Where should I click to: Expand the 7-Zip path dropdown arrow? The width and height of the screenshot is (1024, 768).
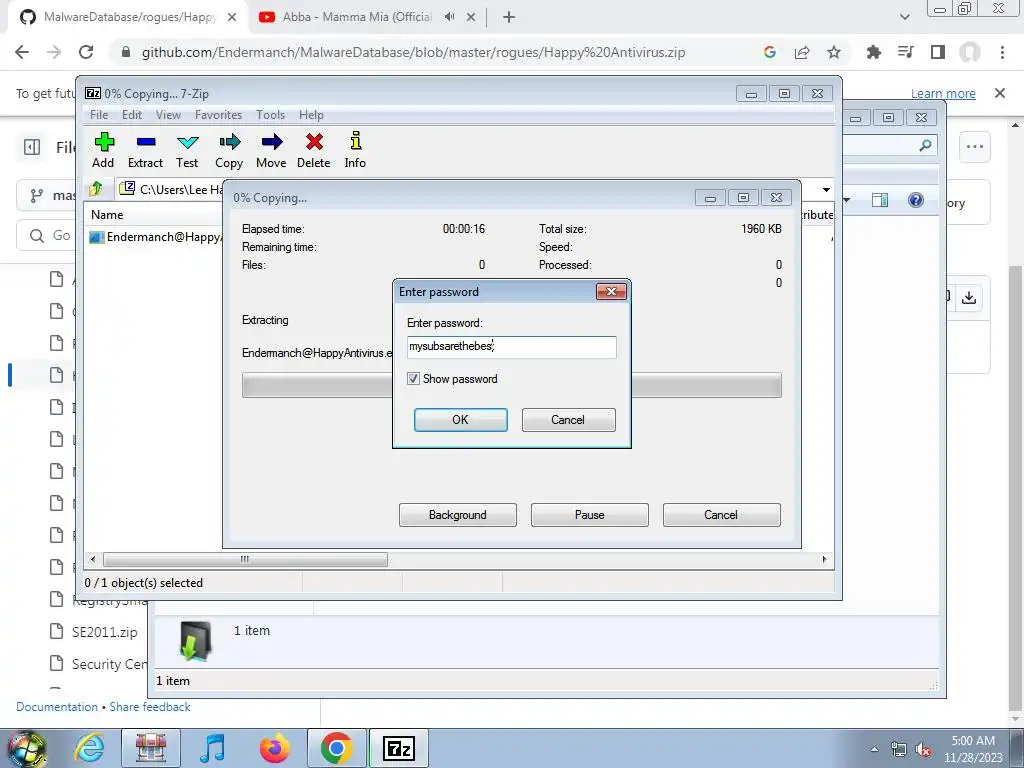pos(826,189)
